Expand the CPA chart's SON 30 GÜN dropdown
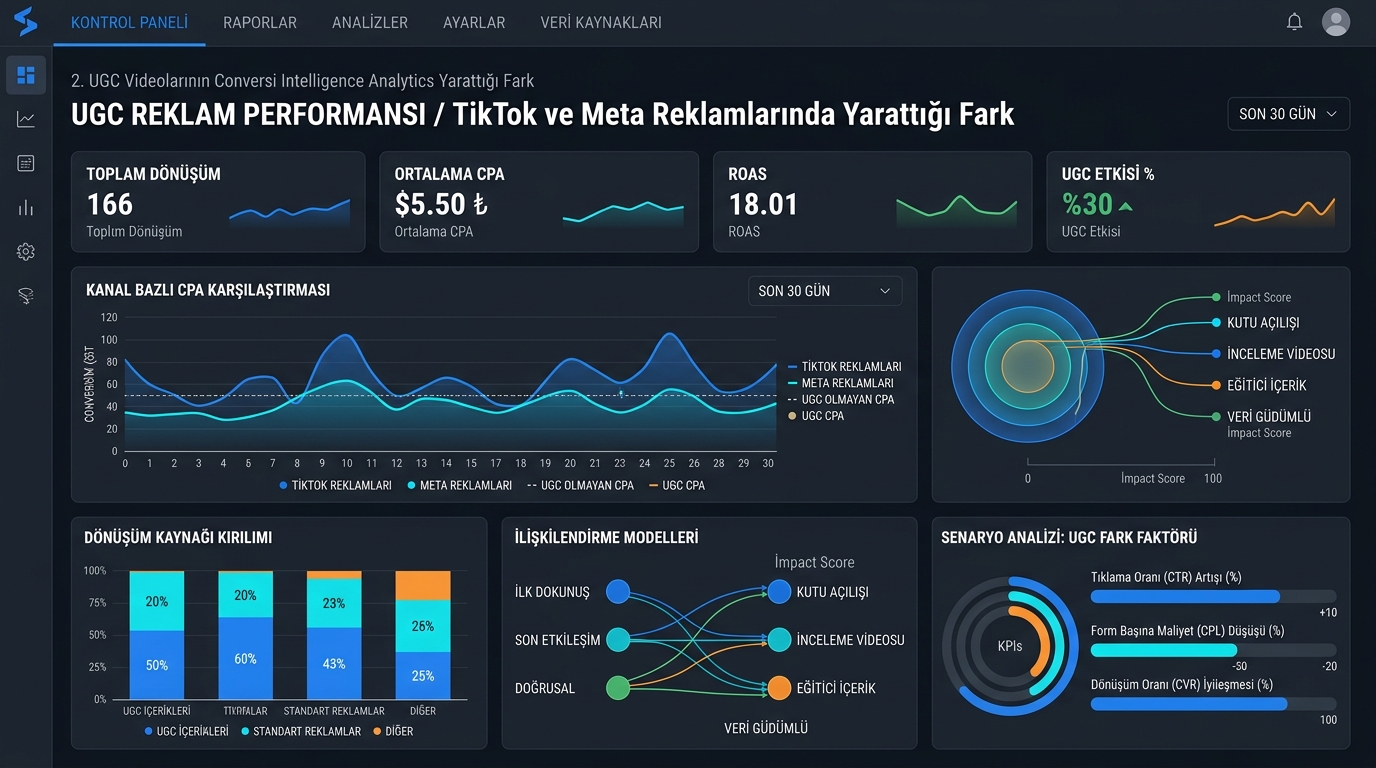This screenshot has width=1376, height=768. click(825, 291)
